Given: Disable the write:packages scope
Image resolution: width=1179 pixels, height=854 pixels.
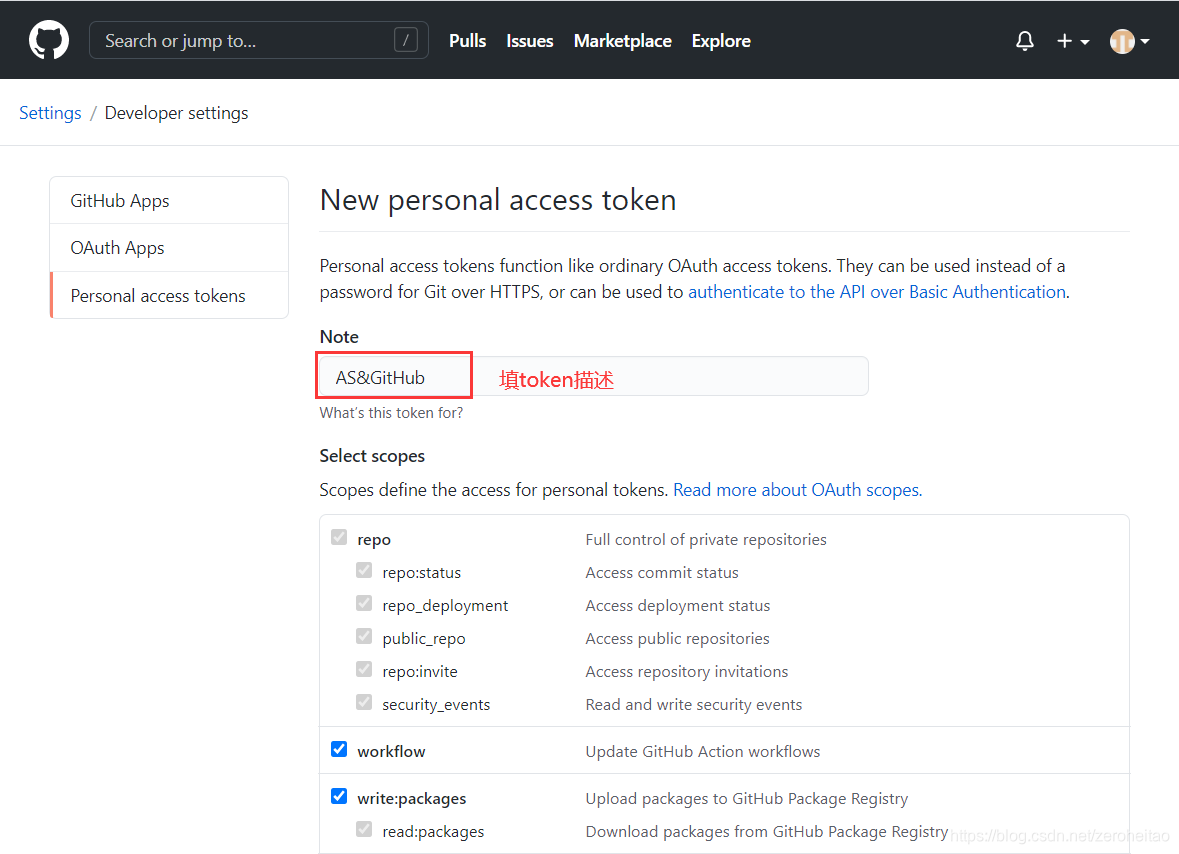Looking at the screenshot, I should click(339, 795).
